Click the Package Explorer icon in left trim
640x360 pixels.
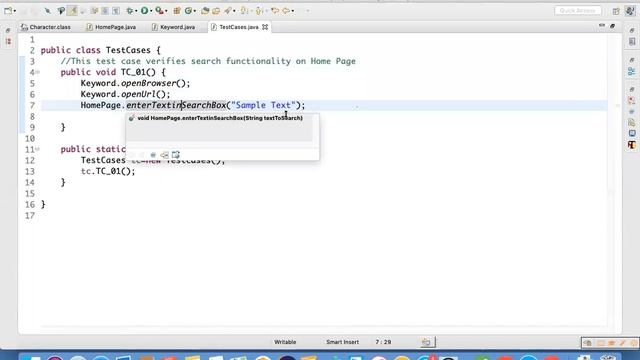click(x=8, y=42)
